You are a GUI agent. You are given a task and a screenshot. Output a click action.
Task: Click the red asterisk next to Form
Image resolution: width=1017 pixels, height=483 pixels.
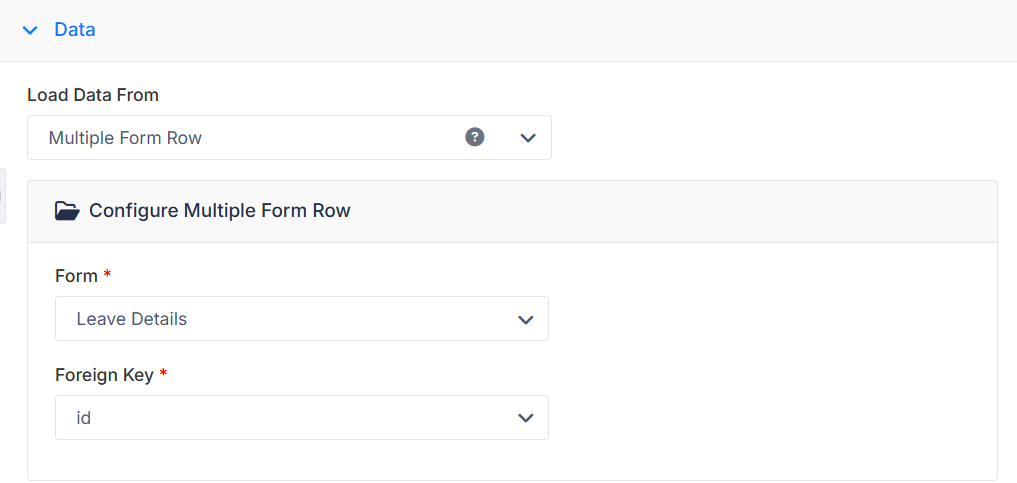pos(107,275)
